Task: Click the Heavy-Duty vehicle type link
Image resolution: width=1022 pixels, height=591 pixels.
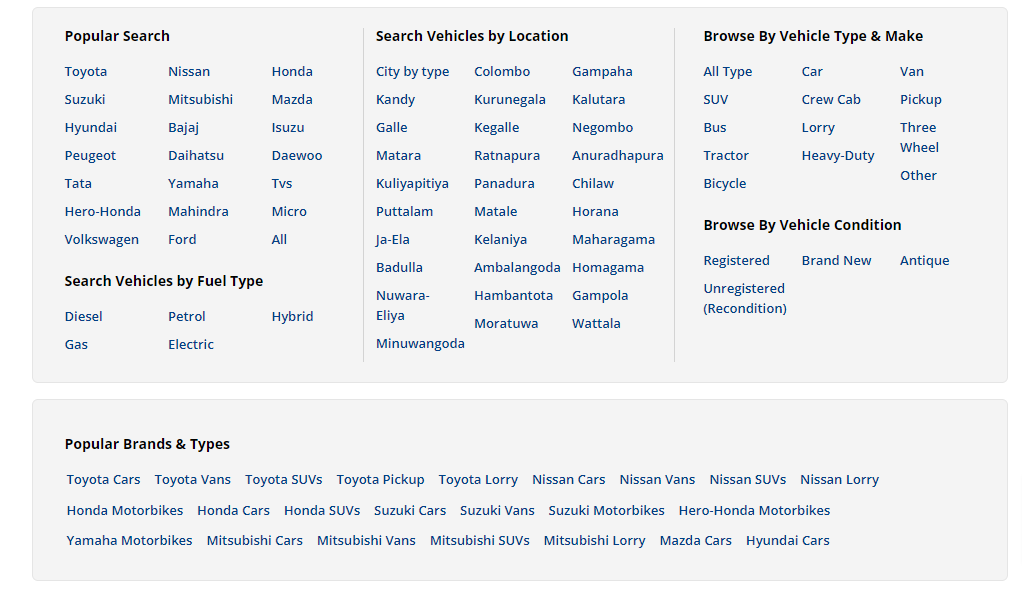Action: (x=837, y=156)
